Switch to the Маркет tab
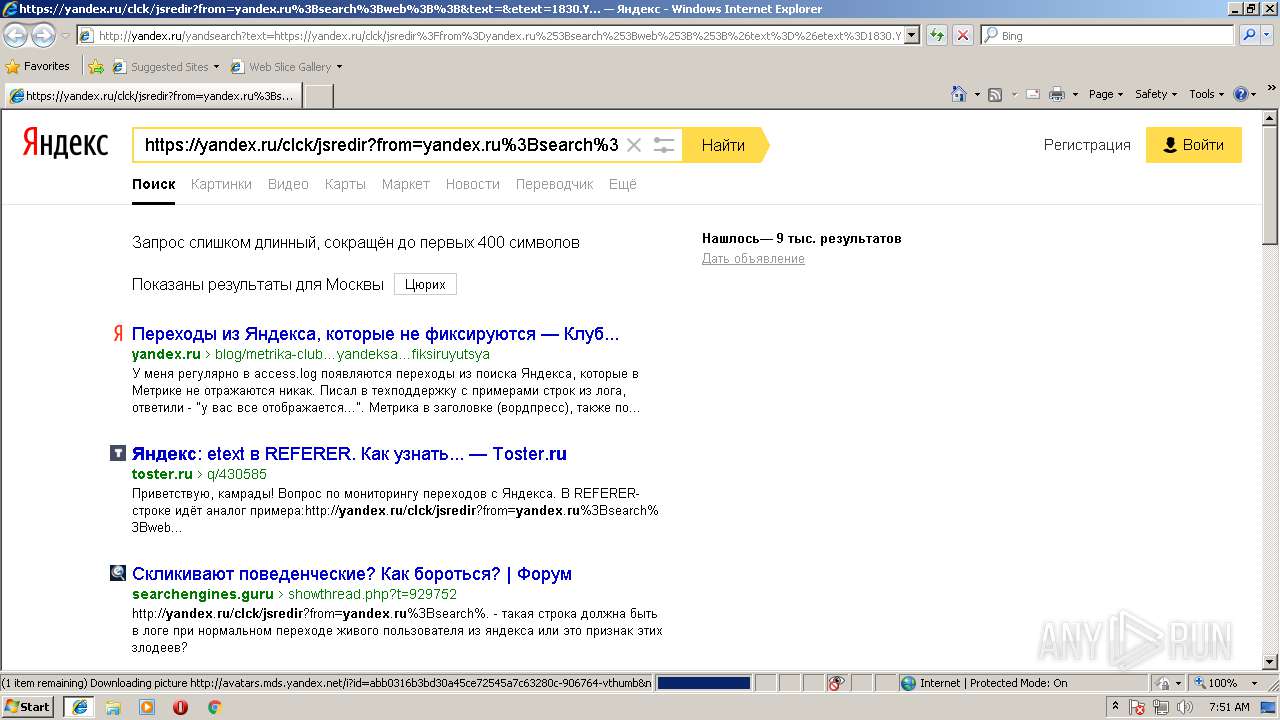This screenshot has width=1280, height=720. pos(406,184)
